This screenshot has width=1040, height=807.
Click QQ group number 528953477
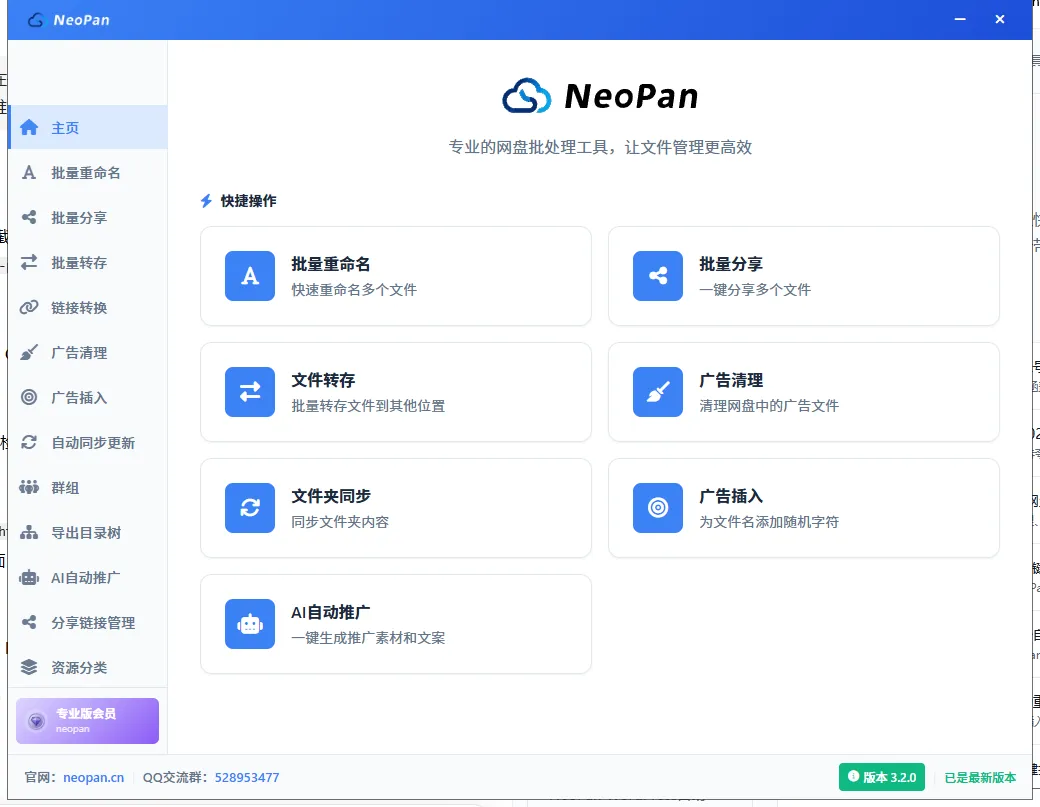tap(247, 777)
